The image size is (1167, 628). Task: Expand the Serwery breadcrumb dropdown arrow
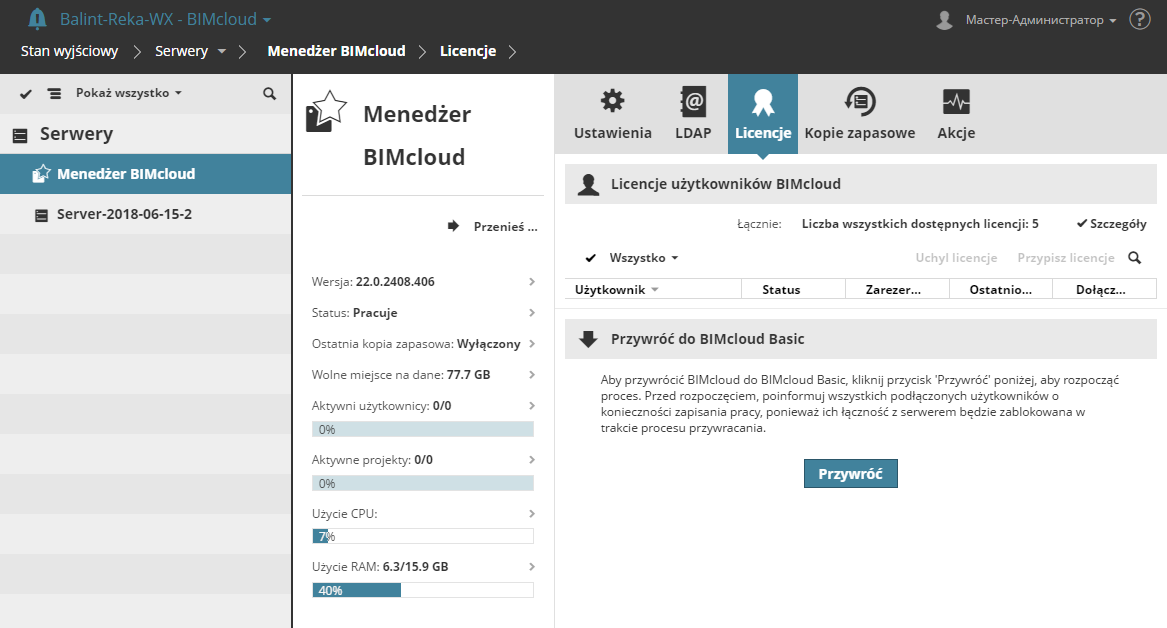click(221, 51)
